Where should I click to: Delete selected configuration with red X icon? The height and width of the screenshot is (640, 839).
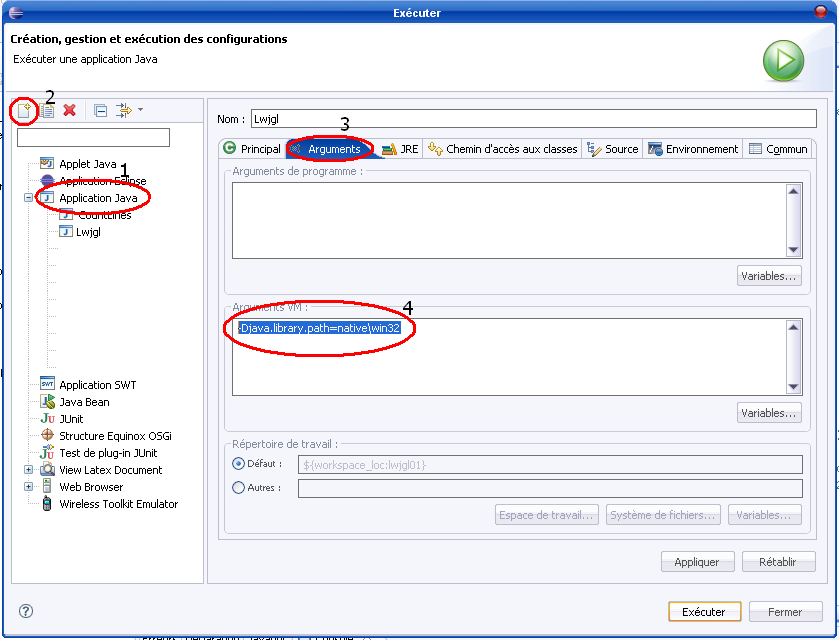pyautogui.click(x=70, y=110)
